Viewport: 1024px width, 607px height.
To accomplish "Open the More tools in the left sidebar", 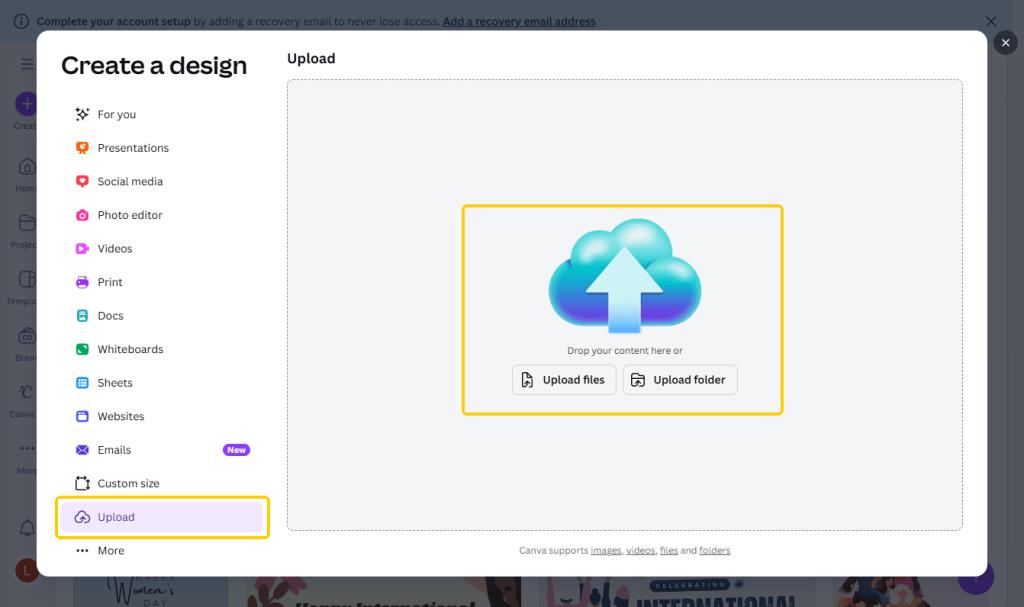I will (x=25, y=453).
